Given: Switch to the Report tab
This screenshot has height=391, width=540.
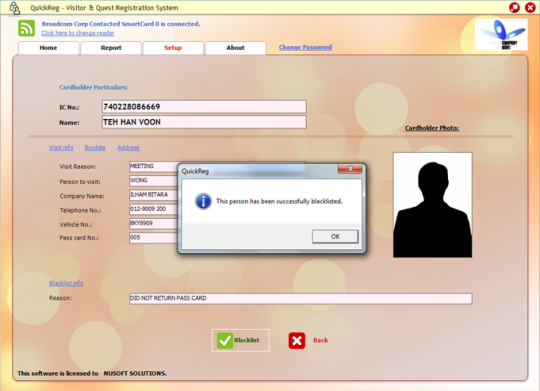Looking at the screenshot, I should click(x=111, y=48).
